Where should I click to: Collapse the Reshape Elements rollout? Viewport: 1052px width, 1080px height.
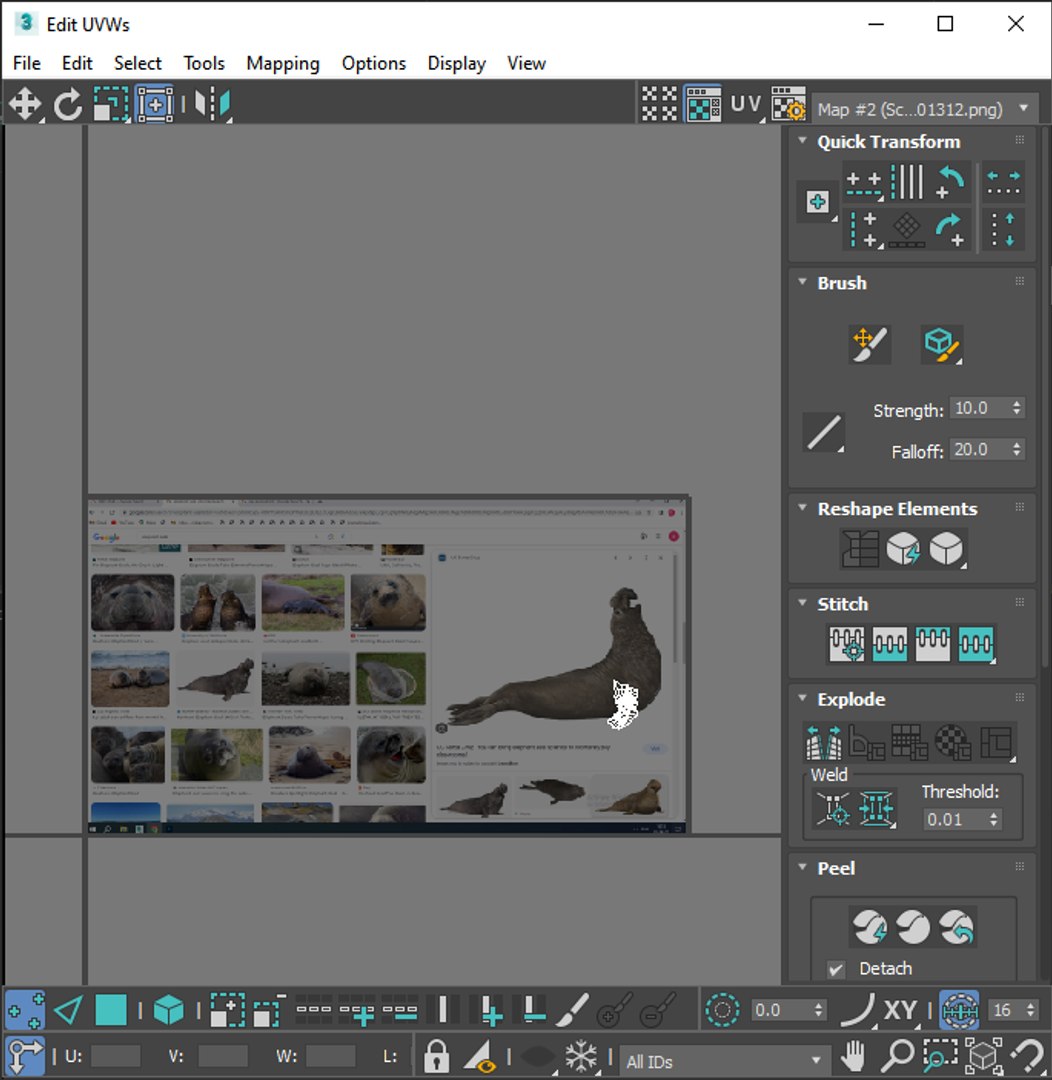click(x=802, y=508)
